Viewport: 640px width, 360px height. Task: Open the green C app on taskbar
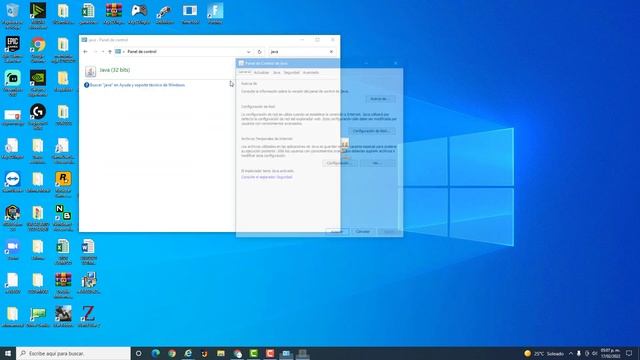[x=253, y=353]
